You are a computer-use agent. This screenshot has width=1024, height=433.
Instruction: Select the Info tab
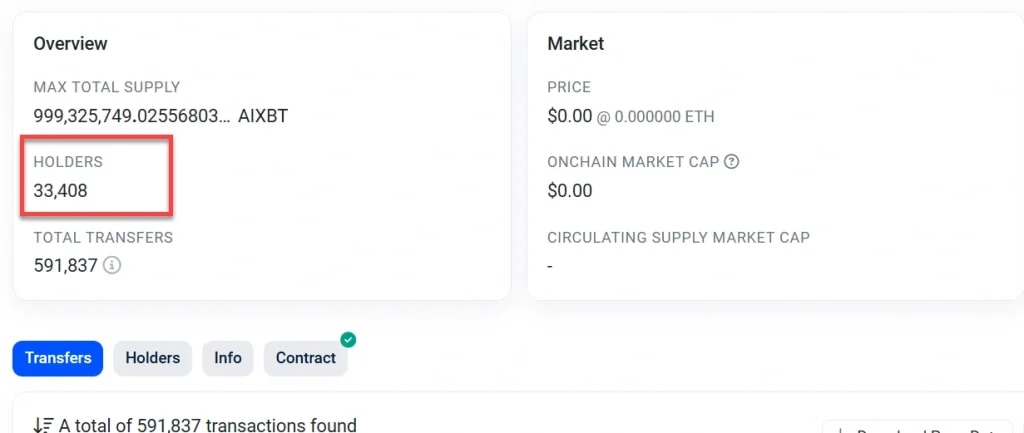pyautogui.click(x=228, y=358)
